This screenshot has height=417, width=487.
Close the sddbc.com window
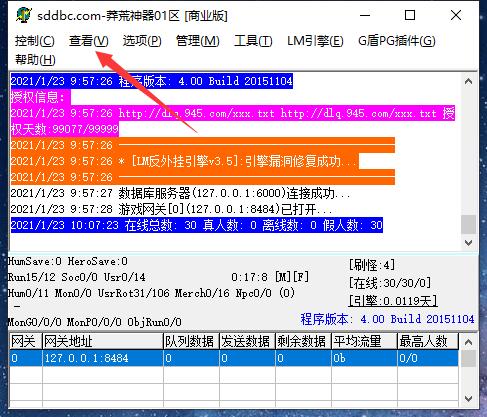pyautogui.click(x=456, y=15)
